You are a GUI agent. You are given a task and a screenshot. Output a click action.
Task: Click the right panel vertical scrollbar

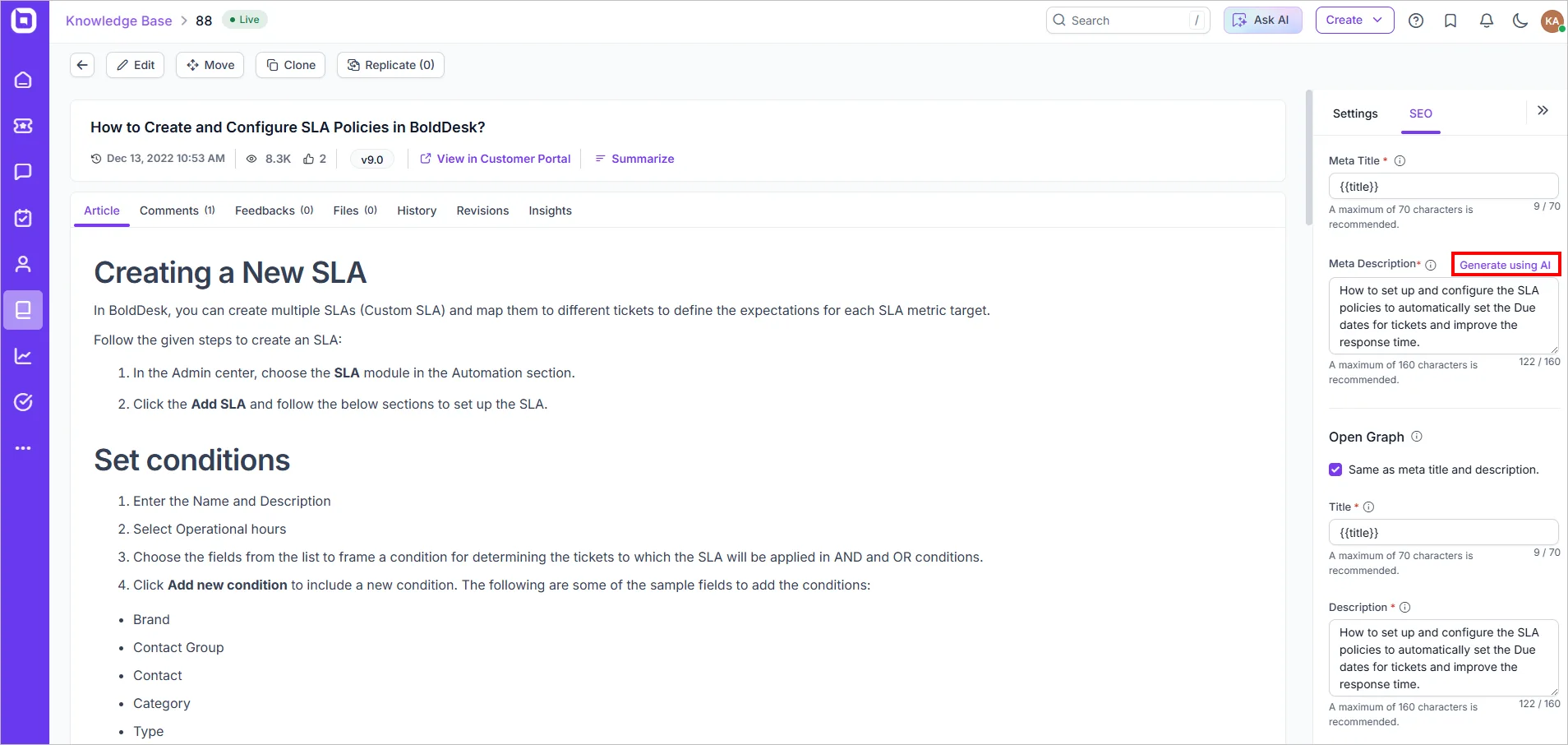pyautogui.click(x=1309, y=158)
